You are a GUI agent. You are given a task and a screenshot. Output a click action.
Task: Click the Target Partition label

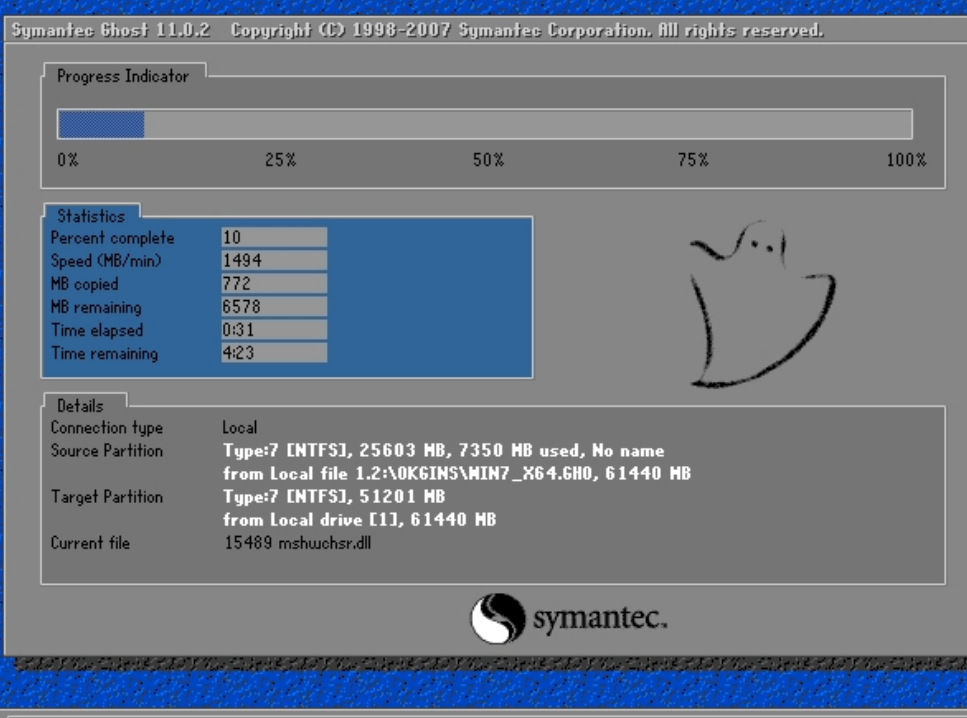tap(107, 497)
